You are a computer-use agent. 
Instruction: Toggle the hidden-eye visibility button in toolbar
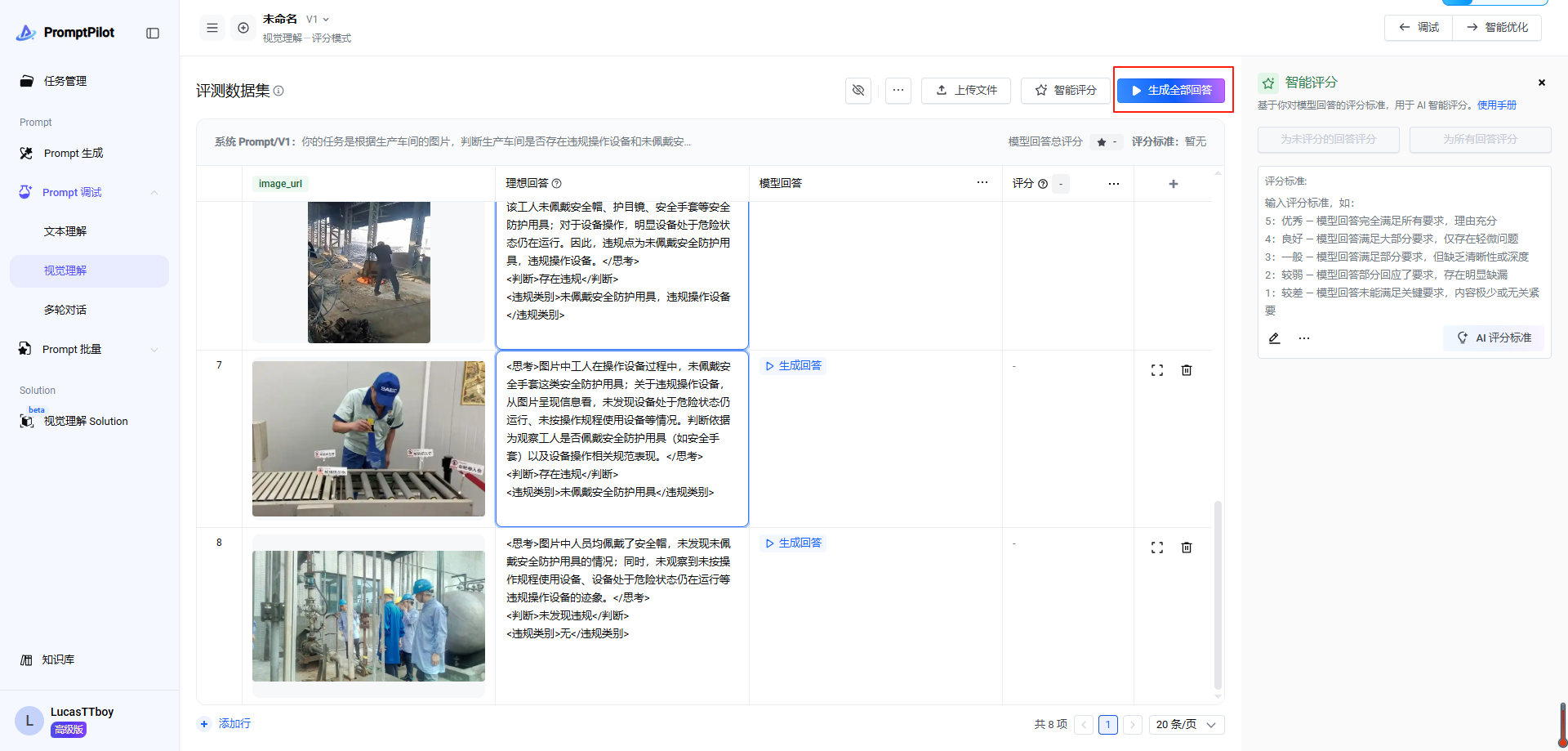click(858, 90)
